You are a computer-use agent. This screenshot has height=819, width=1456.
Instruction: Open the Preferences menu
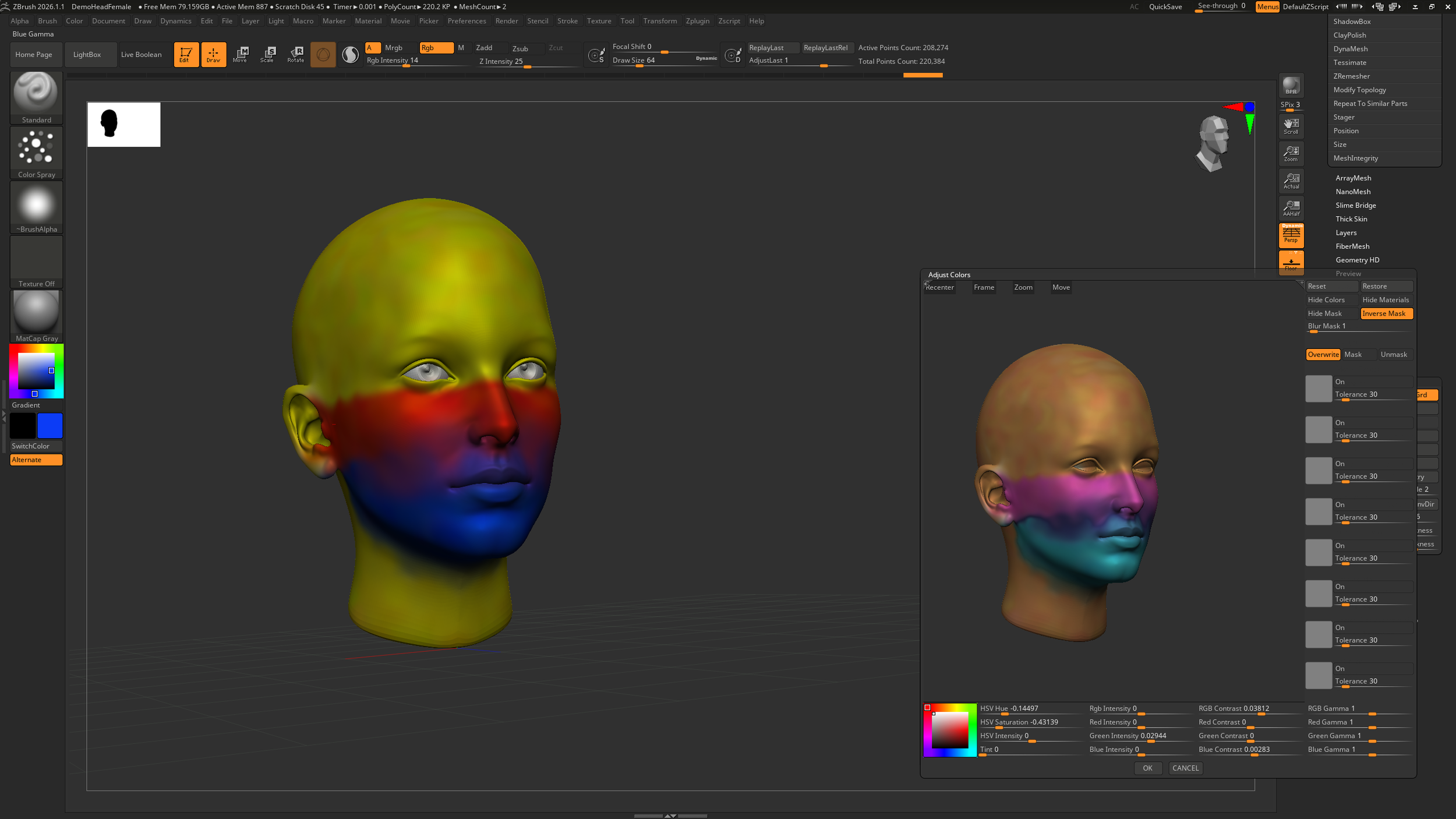(x=467, y=21)
